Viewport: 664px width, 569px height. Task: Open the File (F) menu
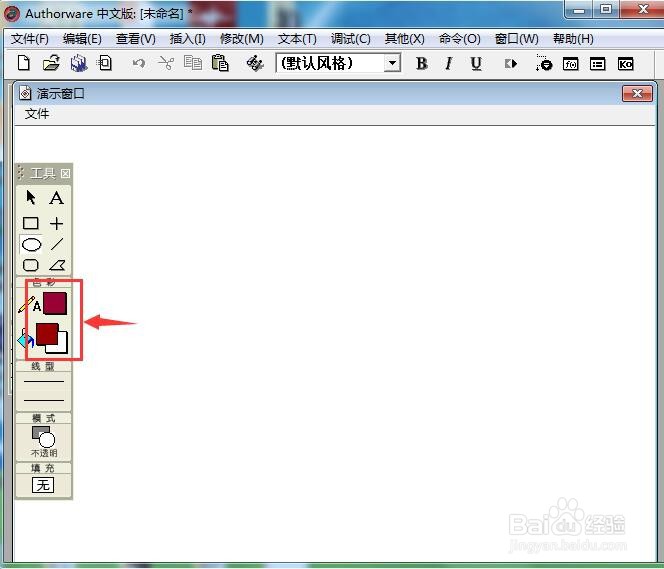[x=30, y=39]
